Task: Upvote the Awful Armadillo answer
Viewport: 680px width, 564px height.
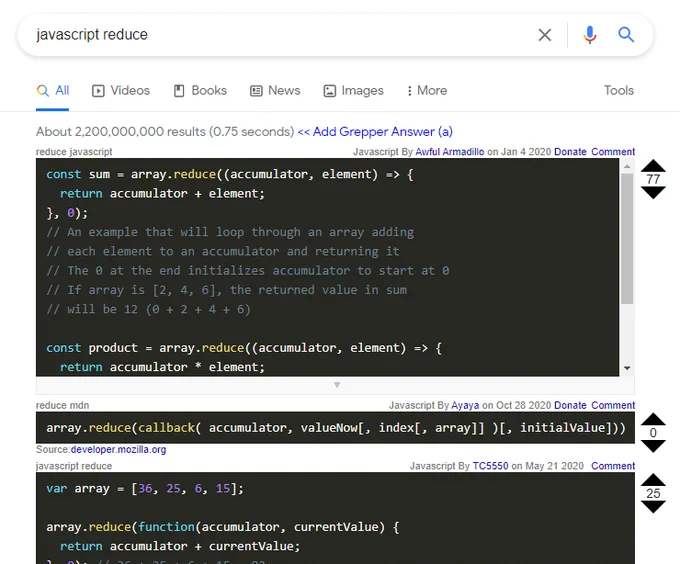Action: (x=653, y=166)
